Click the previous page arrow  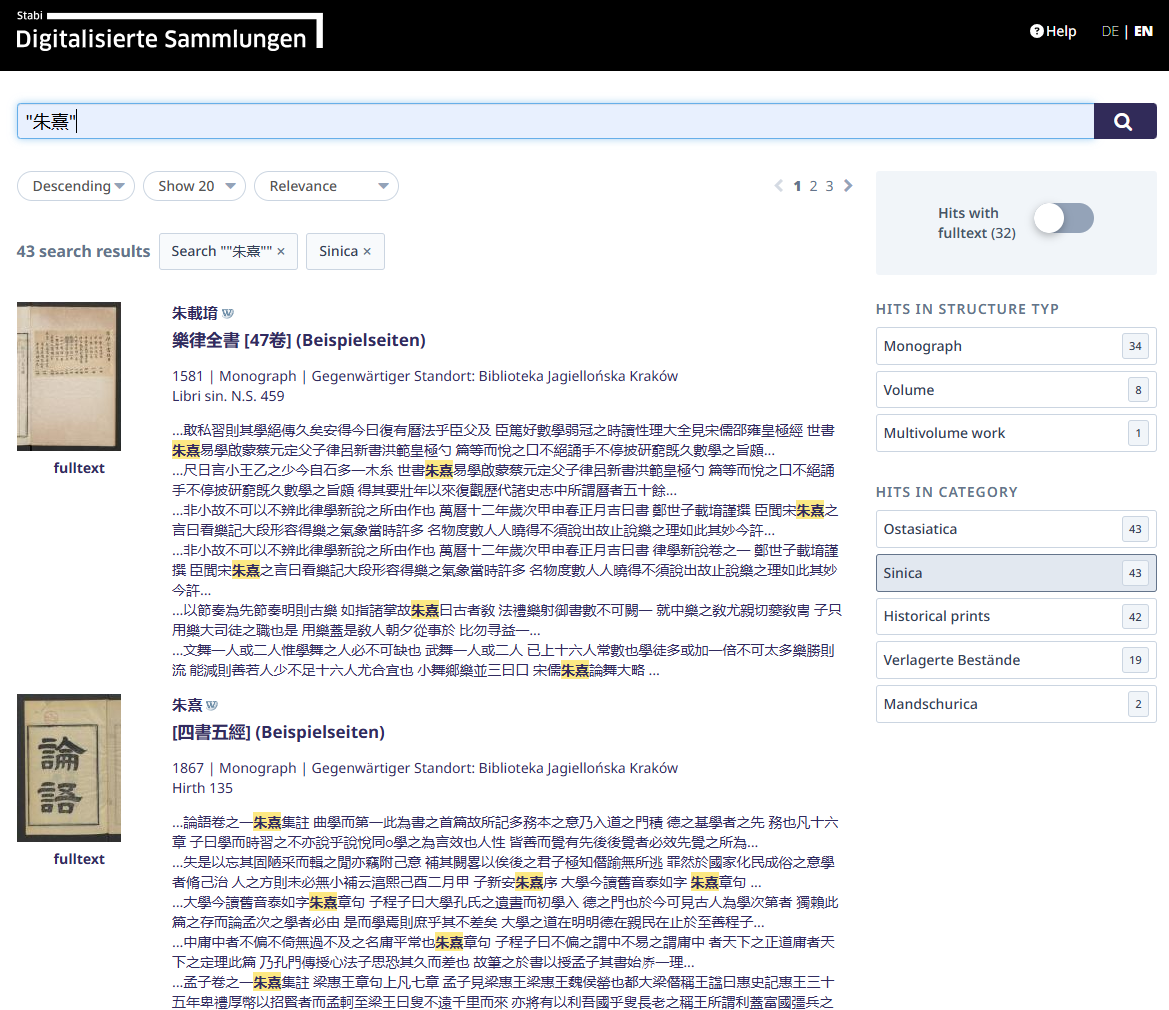[780, 186]
